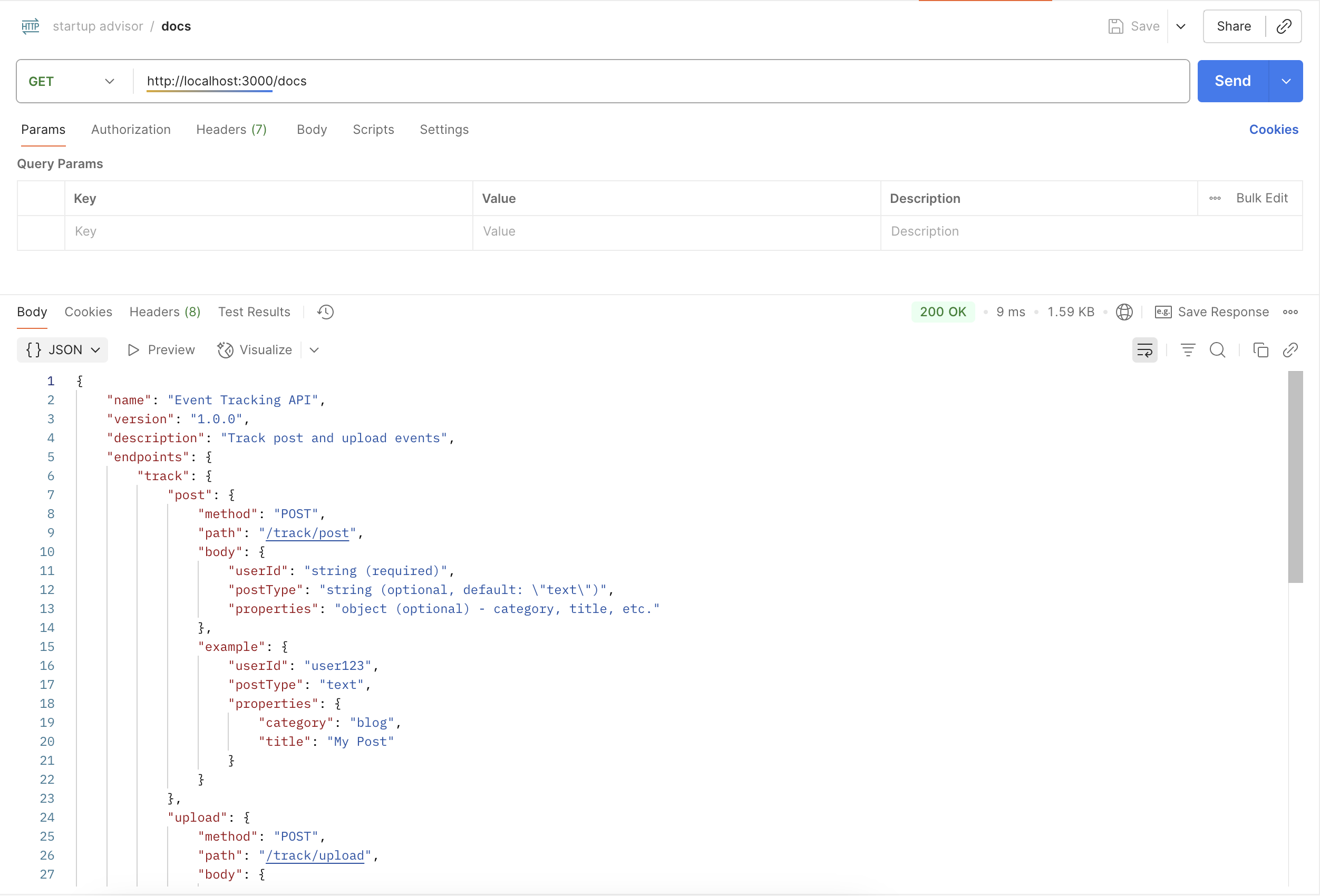
Task: Click the response history clock icon
Action: coord(325,311)
